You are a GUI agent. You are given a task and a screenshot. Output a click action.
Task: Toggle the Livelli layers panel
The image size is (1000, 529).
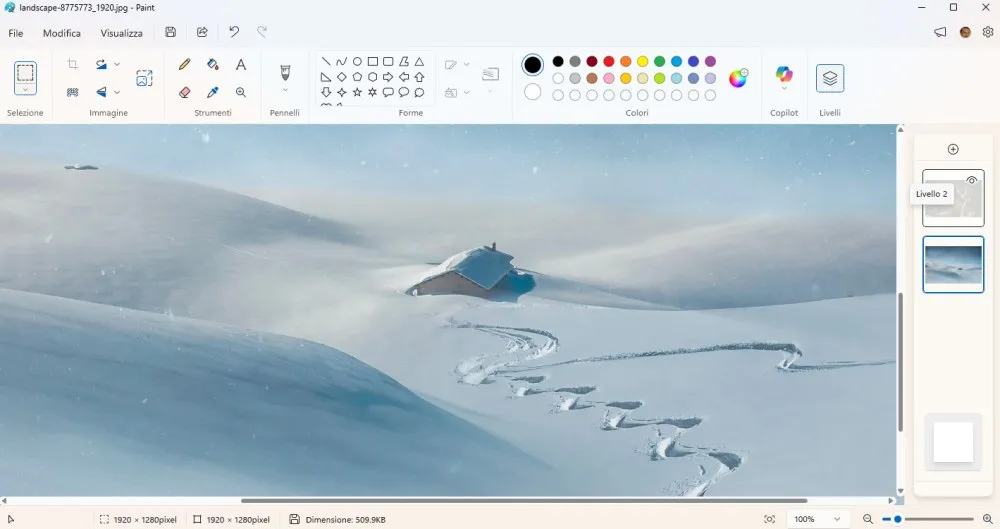830,78
